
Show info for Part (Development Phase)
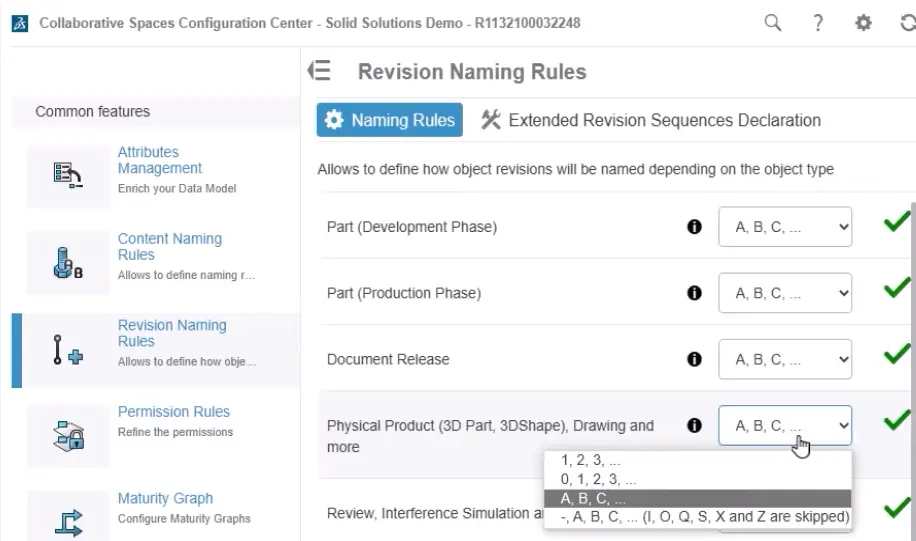pyautogui.click(x=694, y=227)
